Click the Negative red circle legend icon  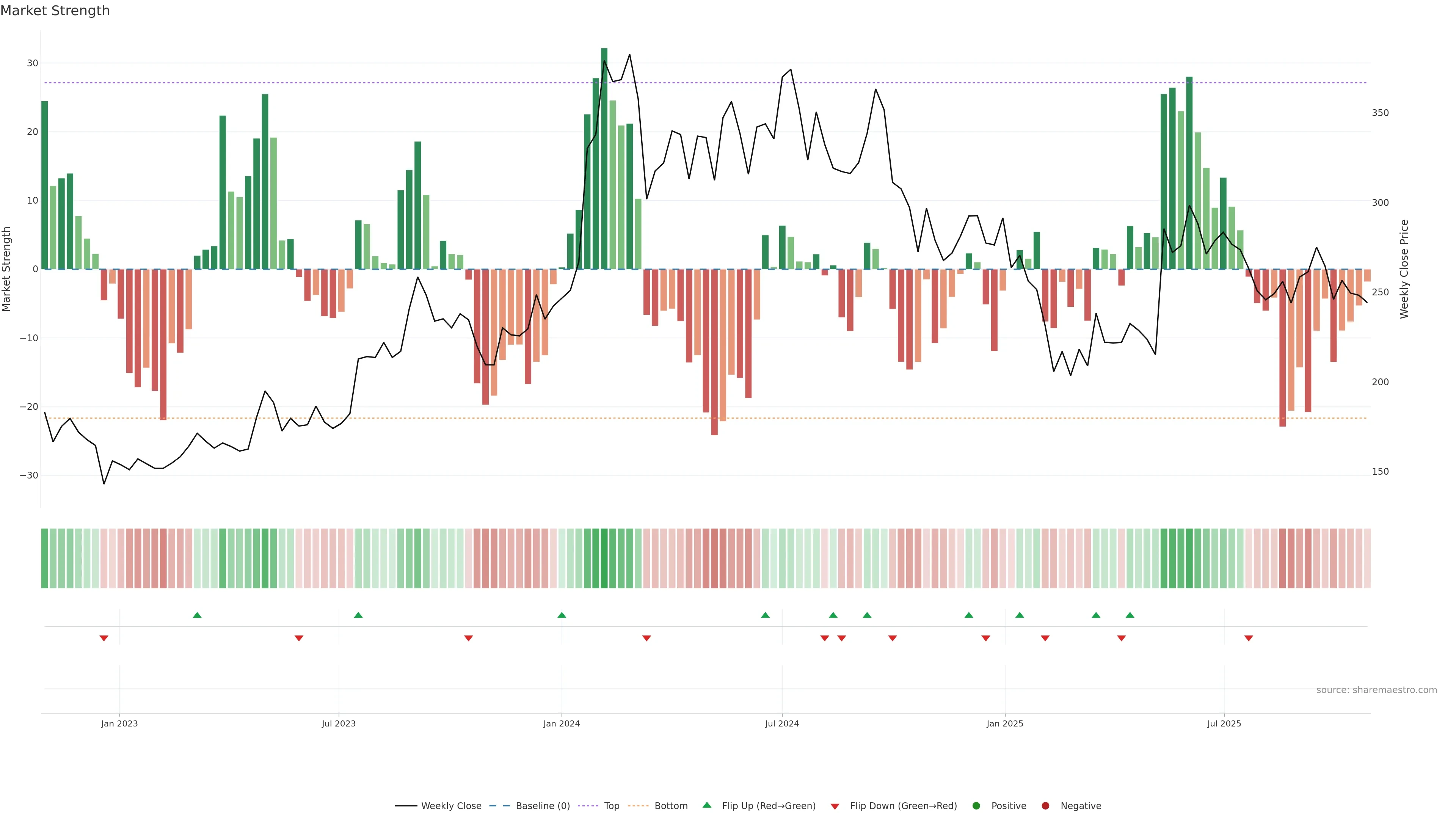(1045, 805)
